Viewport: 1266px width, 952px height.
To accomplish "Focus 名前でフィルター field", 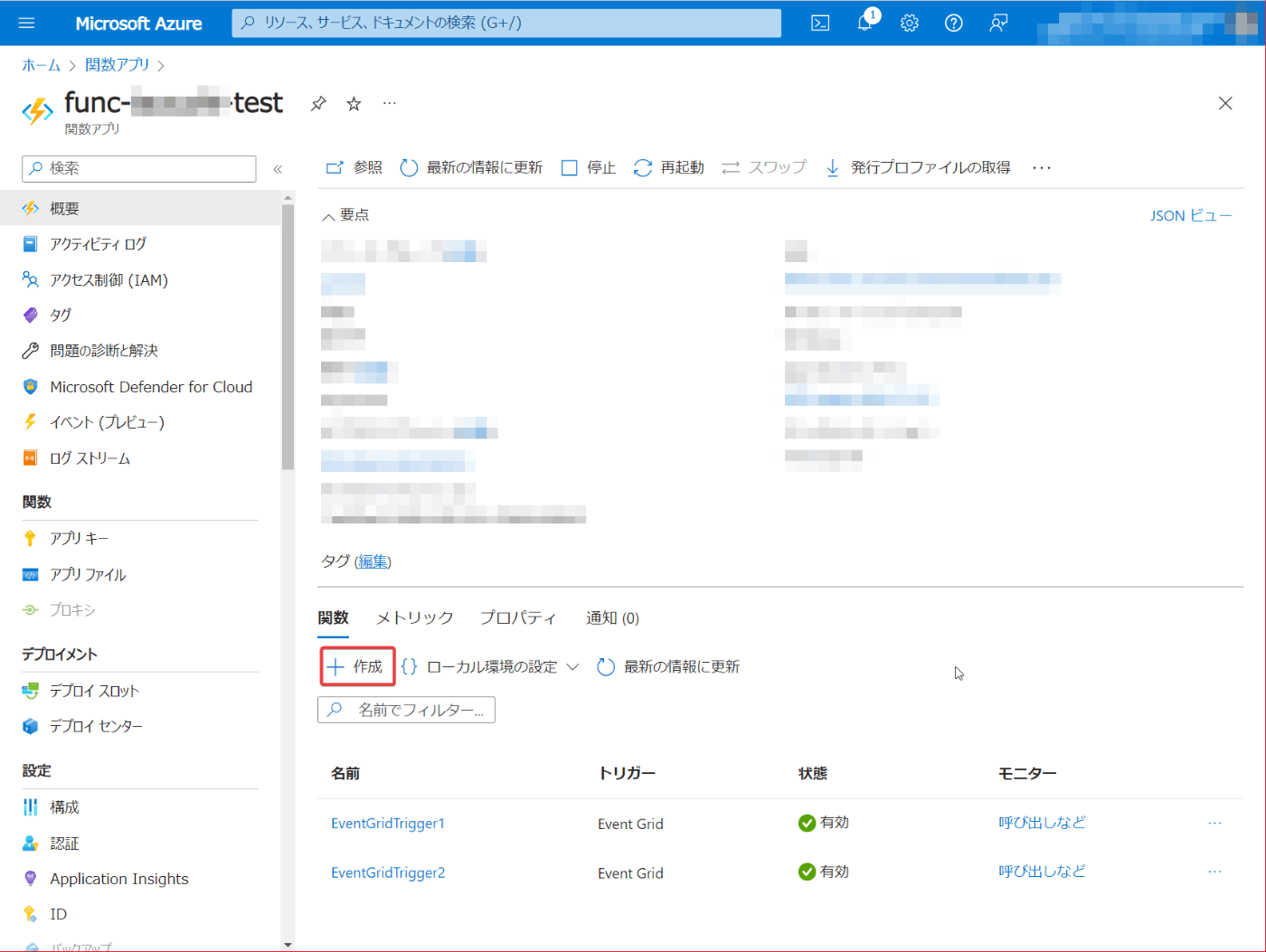I will [x=406, y=710].
